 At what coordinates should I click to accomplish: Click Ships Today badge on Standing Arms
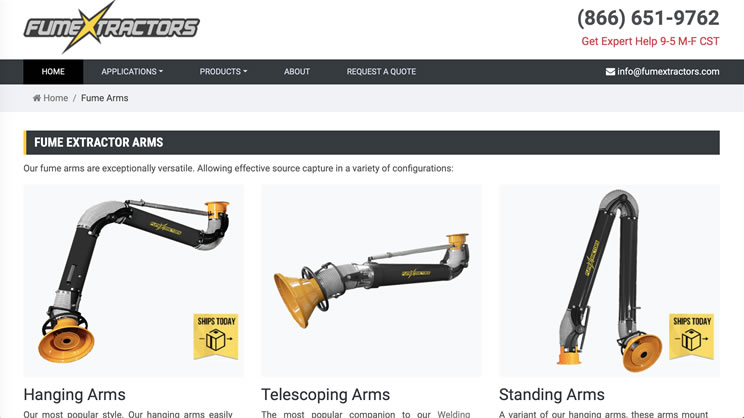point(691,336)
